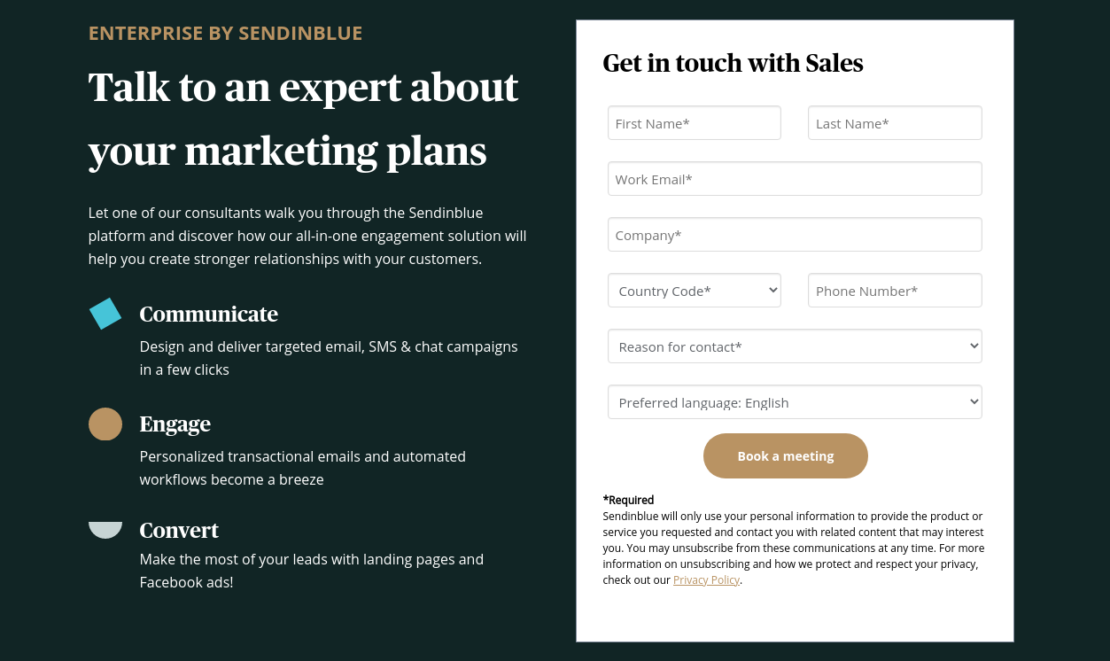Viewport: 1110px width, 661px height.
Task: Click the Book a meeting button
Action: point(786,456)
